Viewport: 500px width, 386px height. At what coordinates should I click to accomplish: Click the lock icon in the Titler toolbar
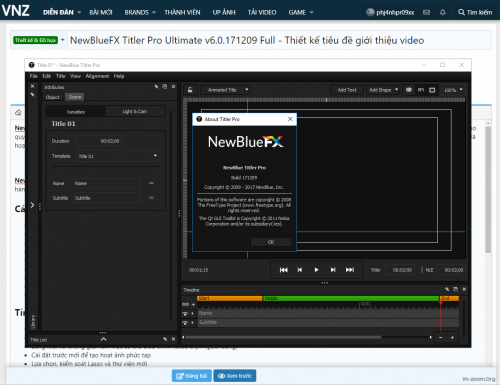pyautogui.click(x=190, y=90)
